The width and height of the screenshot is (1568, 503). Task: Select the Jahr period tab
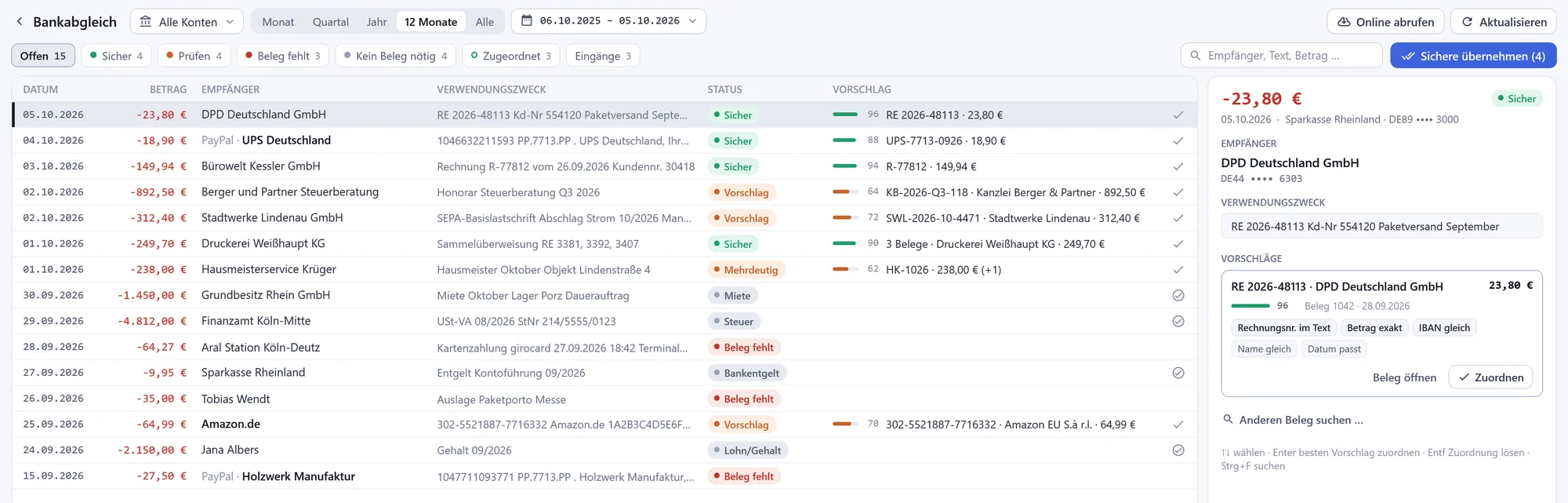point(376,22)
